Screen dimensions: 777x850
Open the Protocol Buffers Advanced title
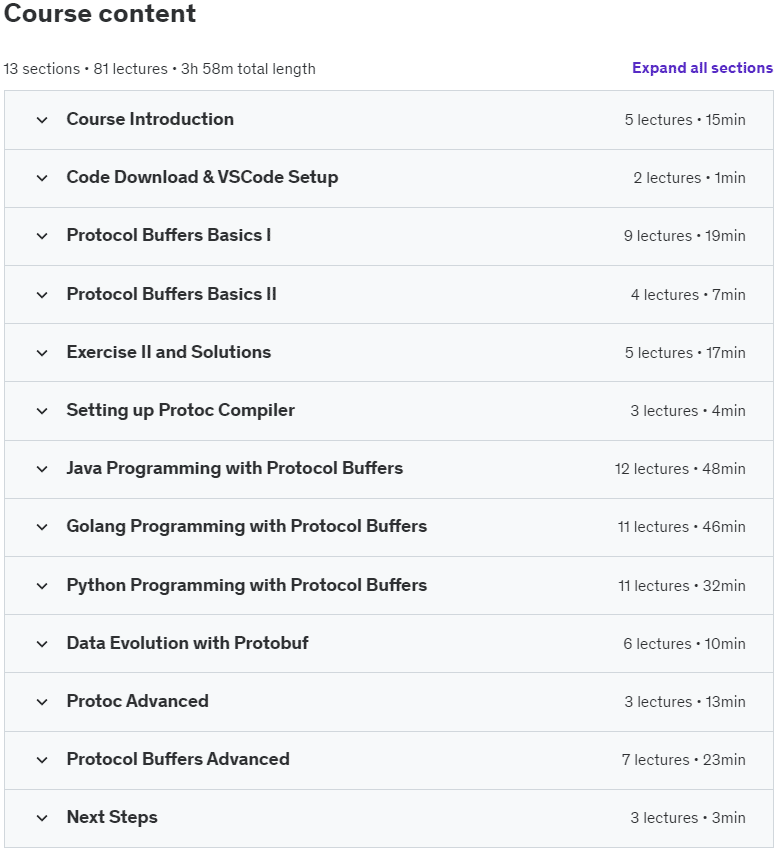[178, 759]
